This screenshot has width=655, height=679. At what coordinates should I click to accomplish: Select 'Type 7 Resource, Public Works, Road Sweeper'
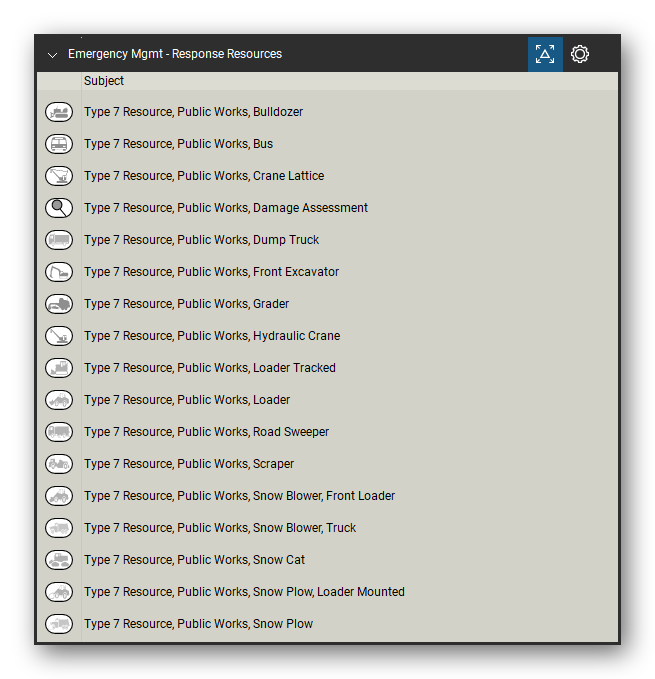207,433
